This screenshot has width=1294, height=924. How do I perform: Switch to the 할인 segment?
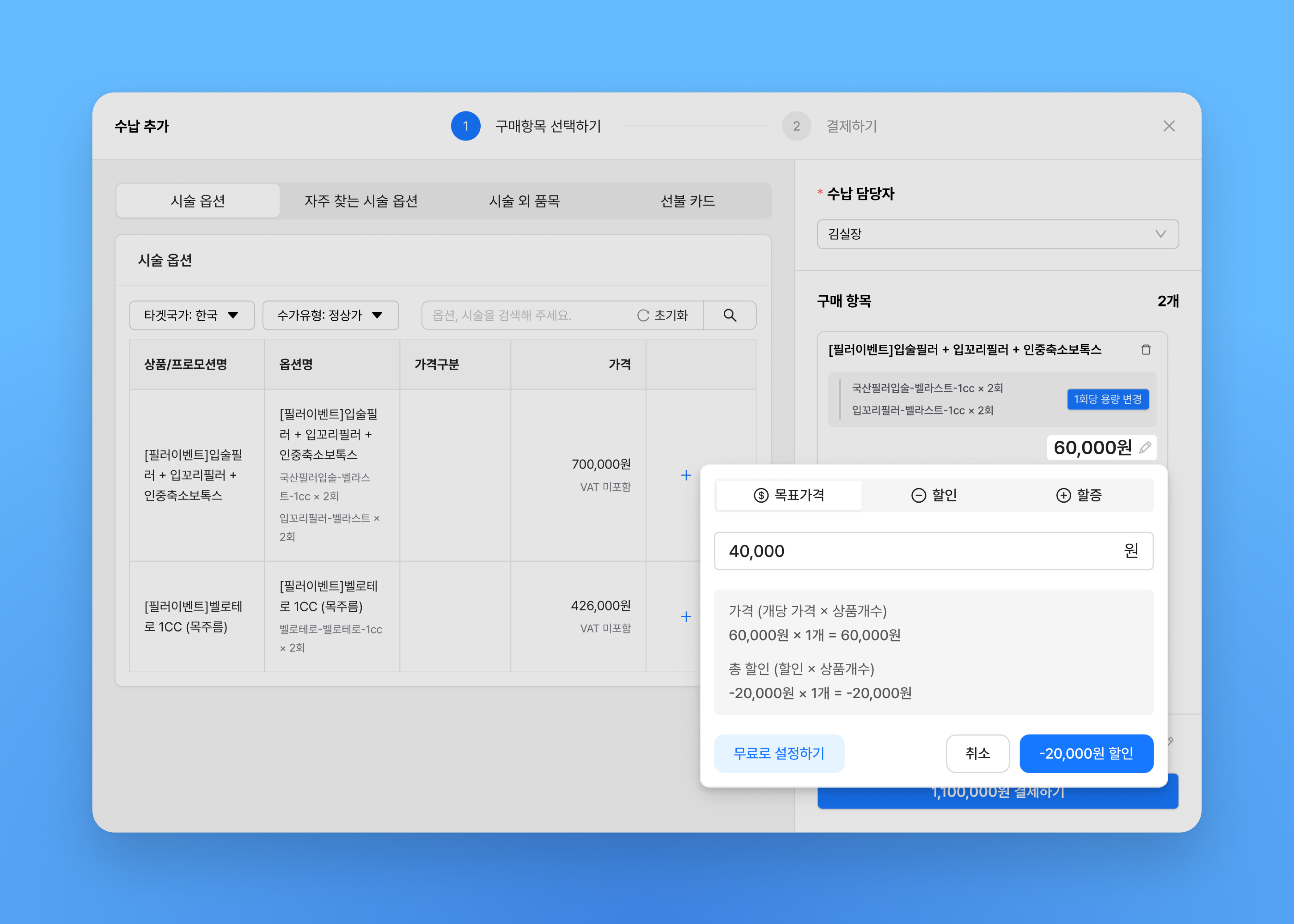tap(934, 495)
